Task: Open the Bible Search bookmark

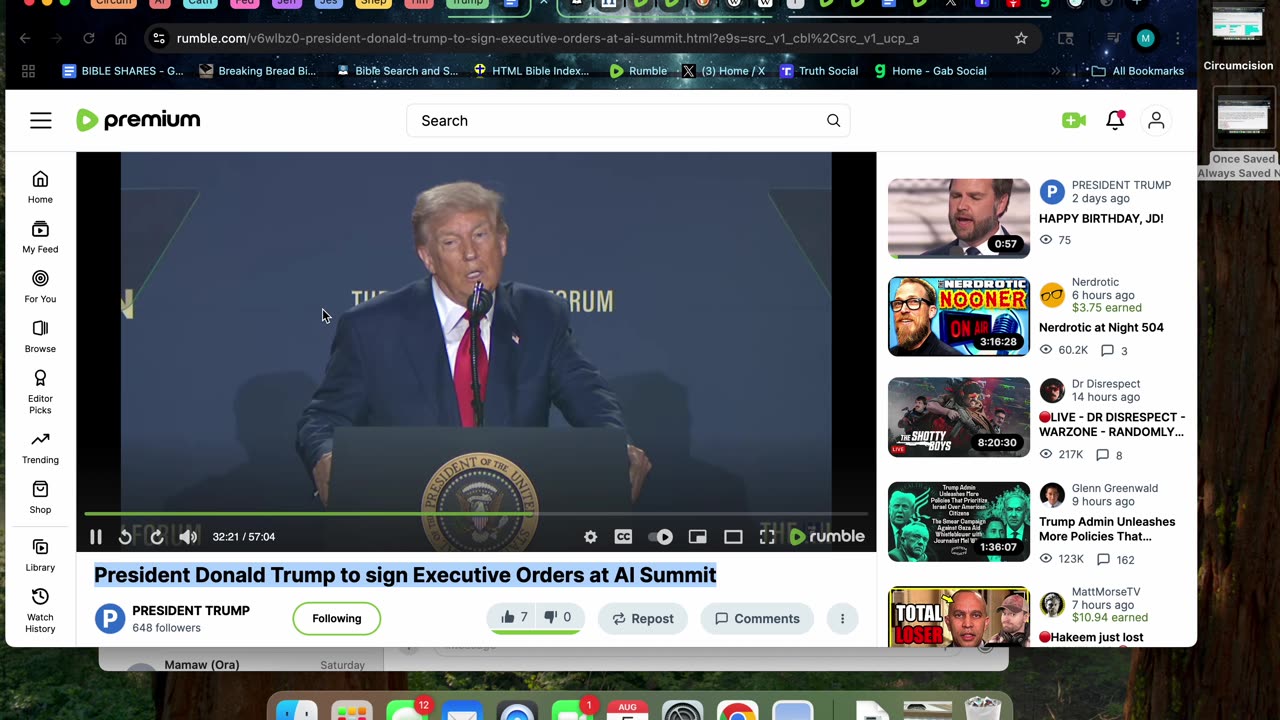Action: coord(397,71)
